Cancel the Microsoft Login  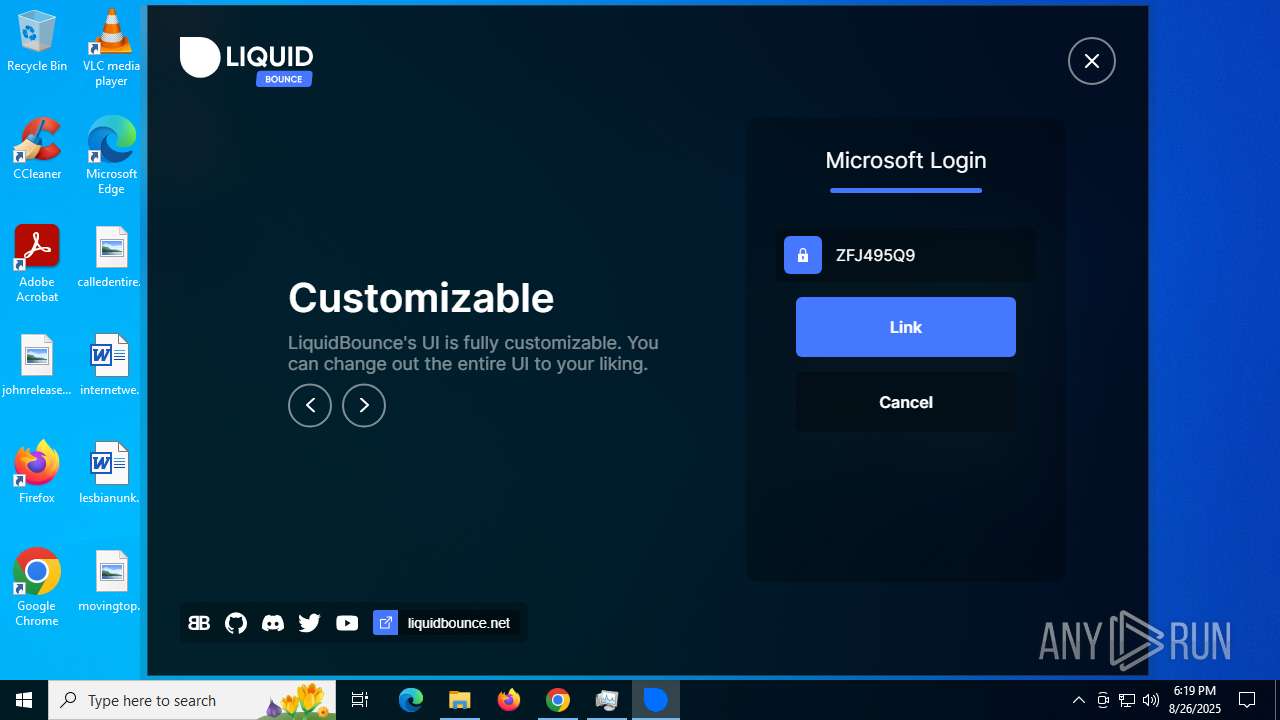905,402
